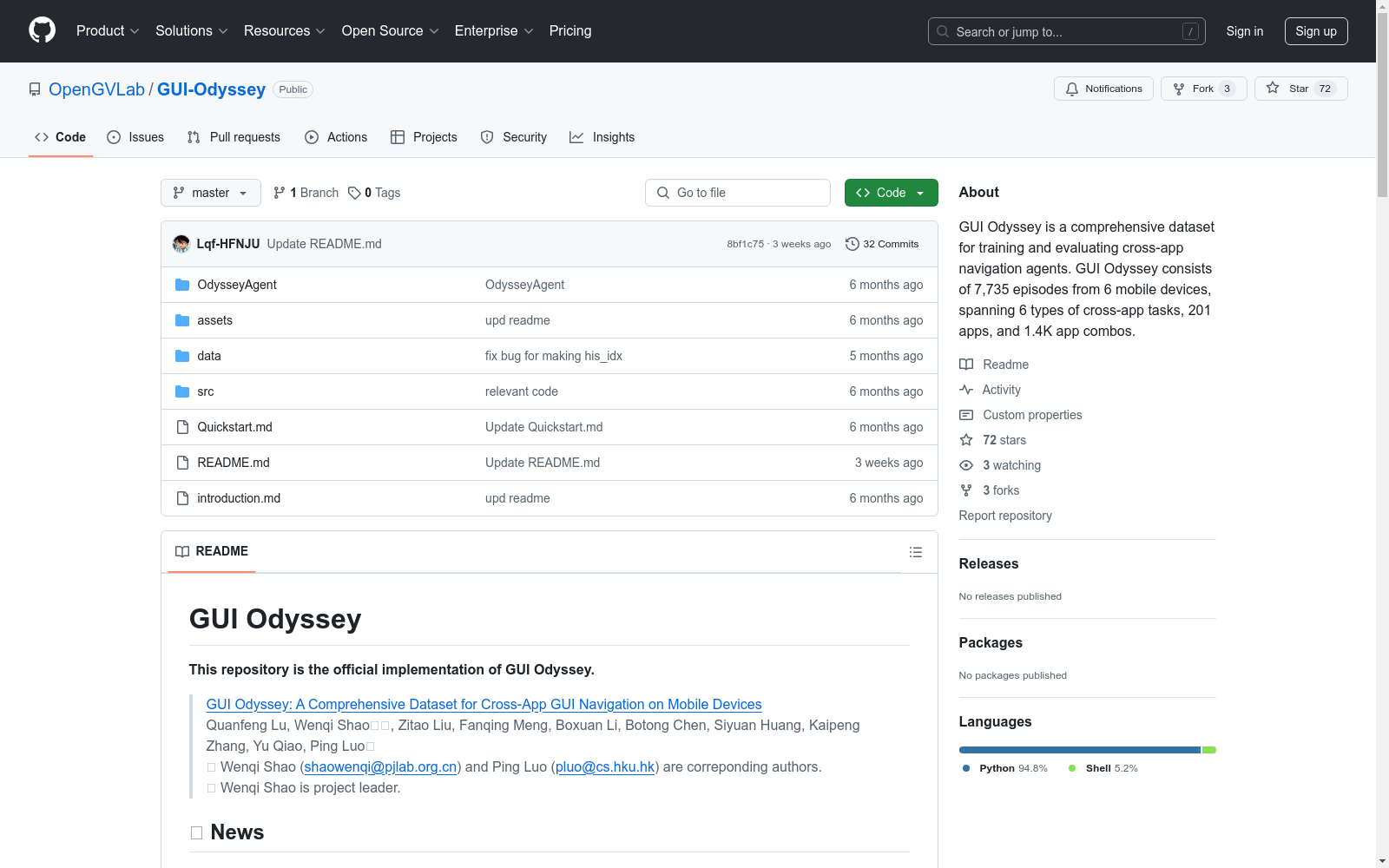Open the Quickstart.md file

point(234,427)
